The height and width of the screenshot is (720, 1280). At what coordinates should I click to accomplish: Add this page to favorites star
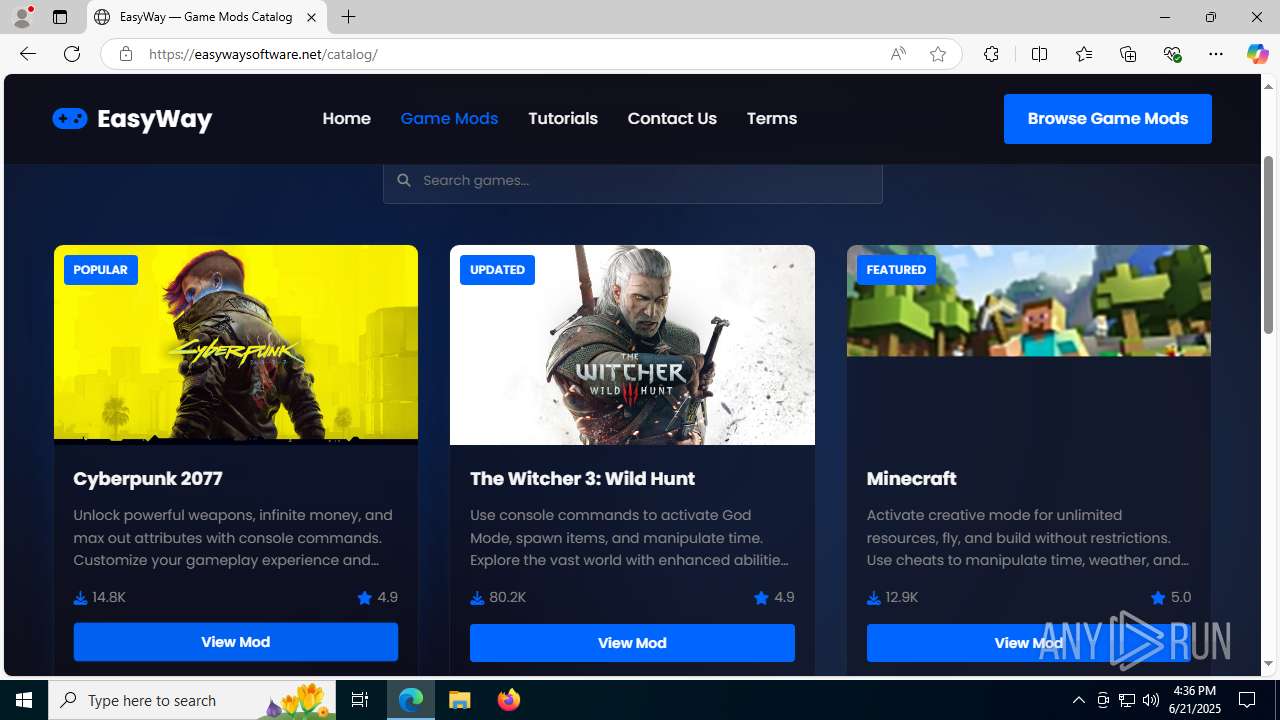(938, 54)
